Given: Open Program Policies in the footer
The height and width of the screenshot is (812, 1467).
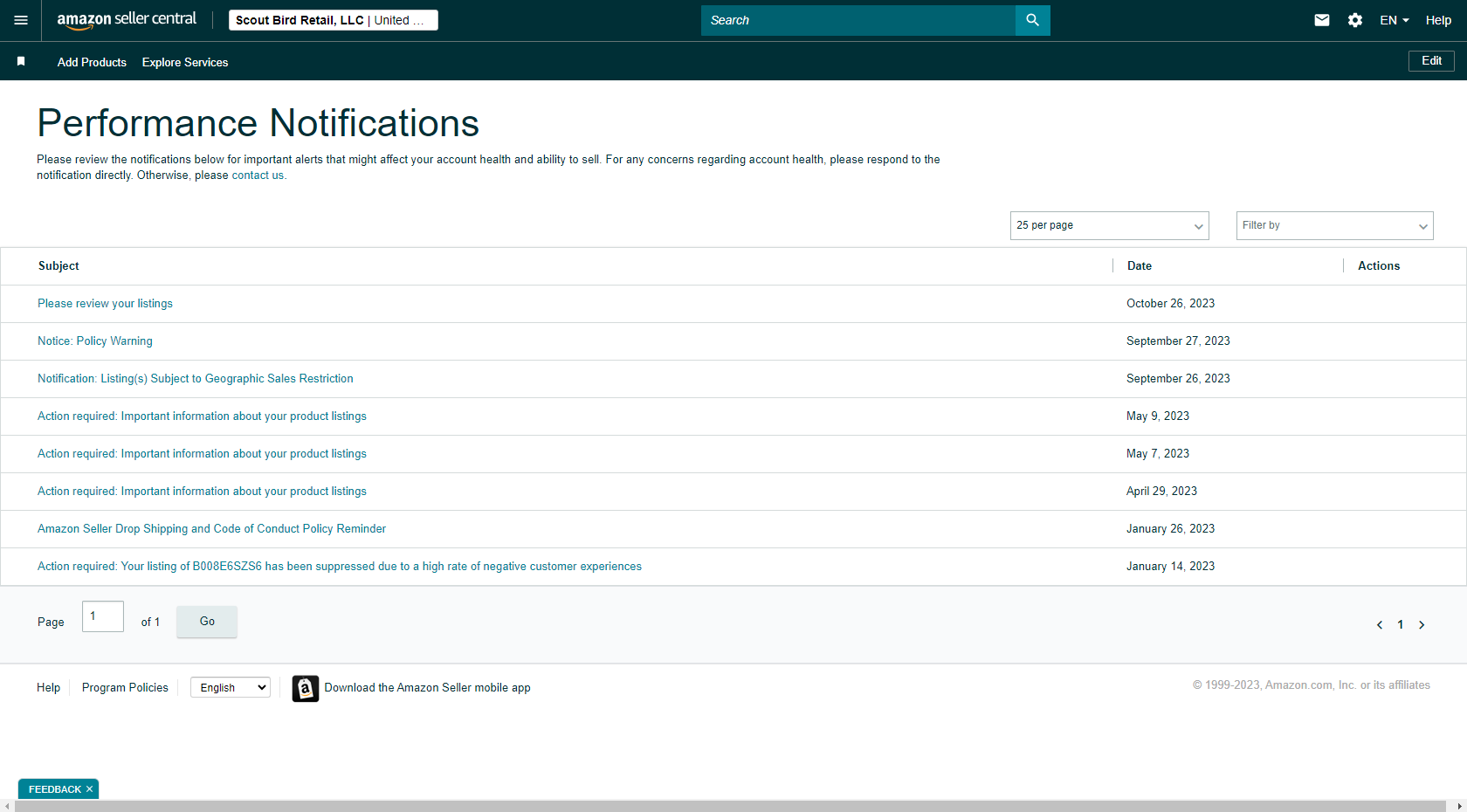Looking at the screenshot, I should [x=125, y=688].
